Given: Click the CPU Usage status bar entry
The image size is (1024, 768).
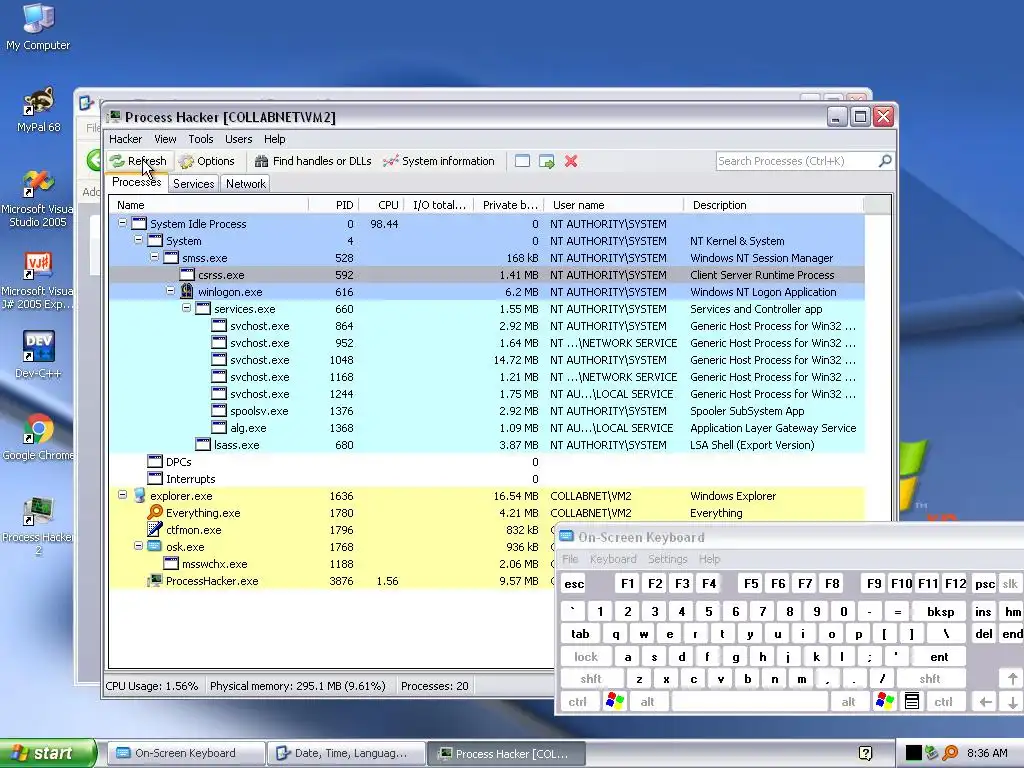Looking at the screenshot, I should [x=152, y=686].
